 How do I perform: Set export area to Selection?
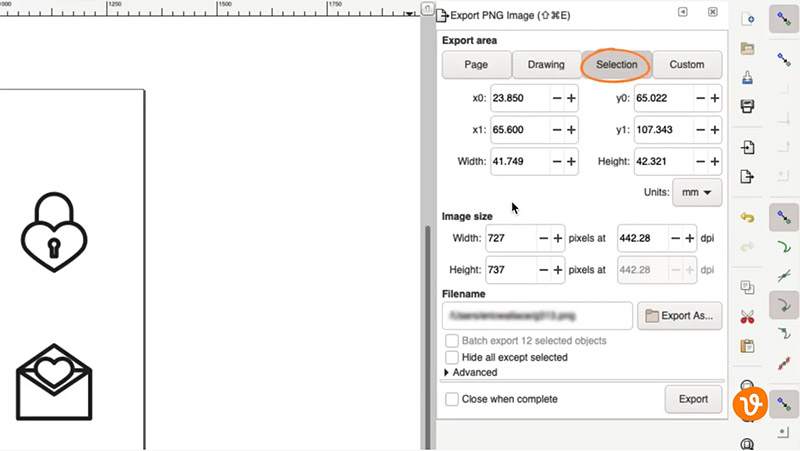pos(616,65)
